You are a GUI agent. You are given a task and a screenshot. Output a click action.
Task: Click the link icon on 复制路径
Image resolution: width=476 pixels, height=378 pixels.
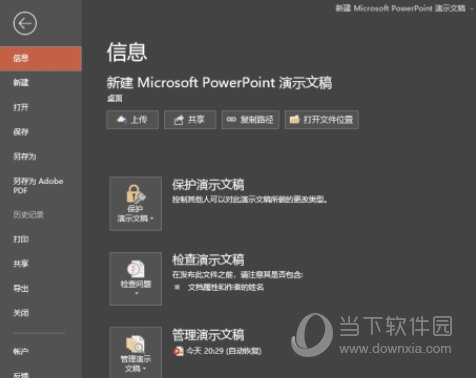pos(231,119)
